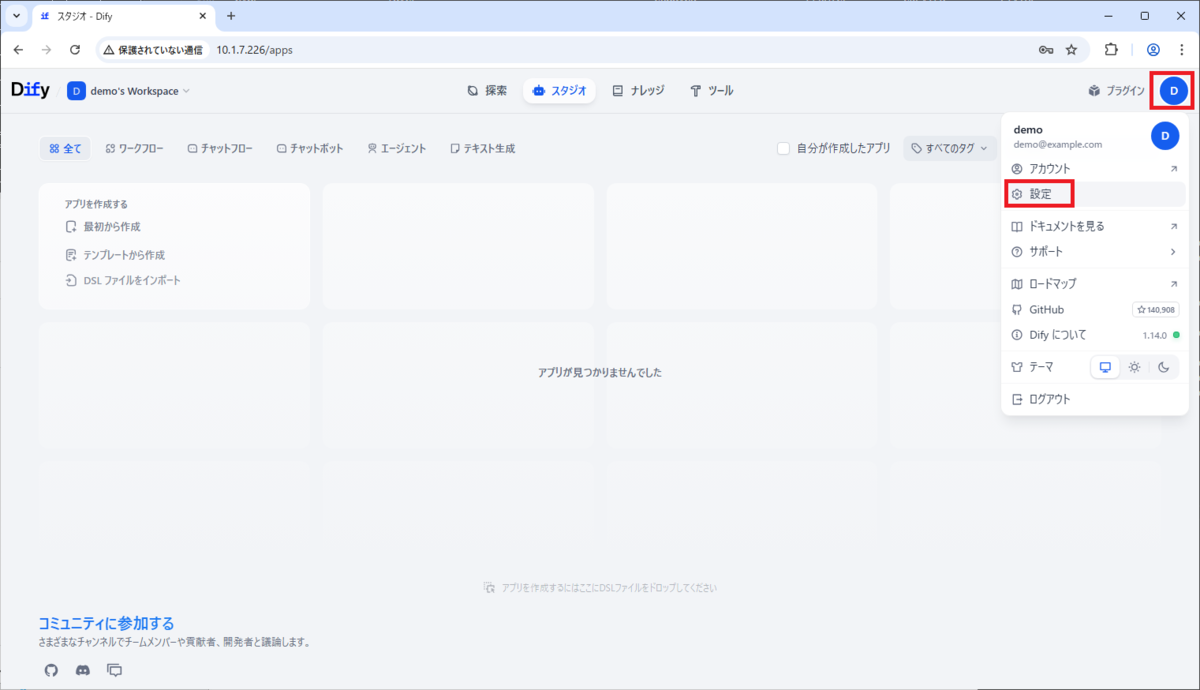The height and width of the screenshot is (690, 1200).
Task: Check 自分が作成したアプリ checkbox
Action: 784,148
